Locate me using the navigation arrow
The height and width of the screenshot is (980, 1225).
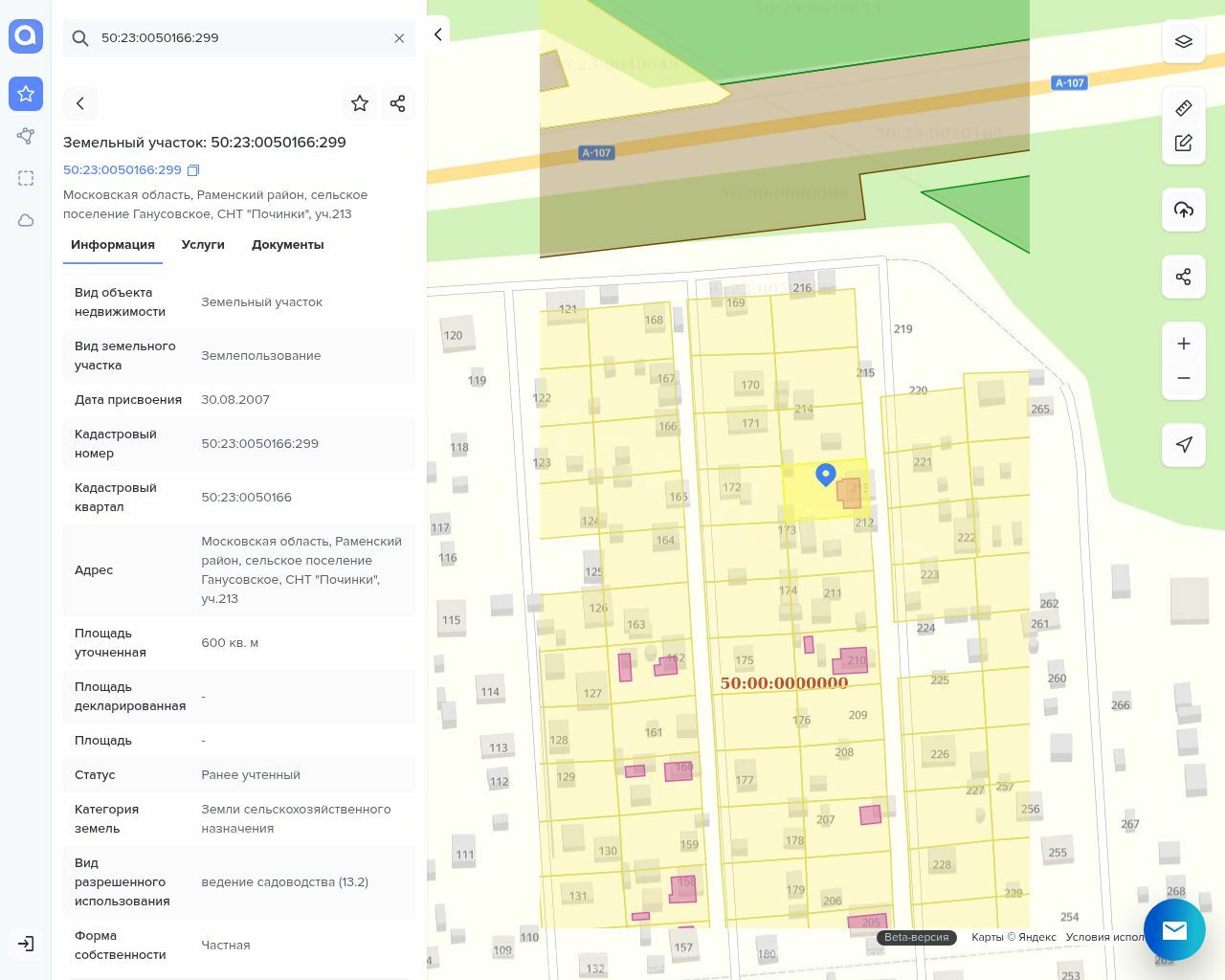(1184, 444)
